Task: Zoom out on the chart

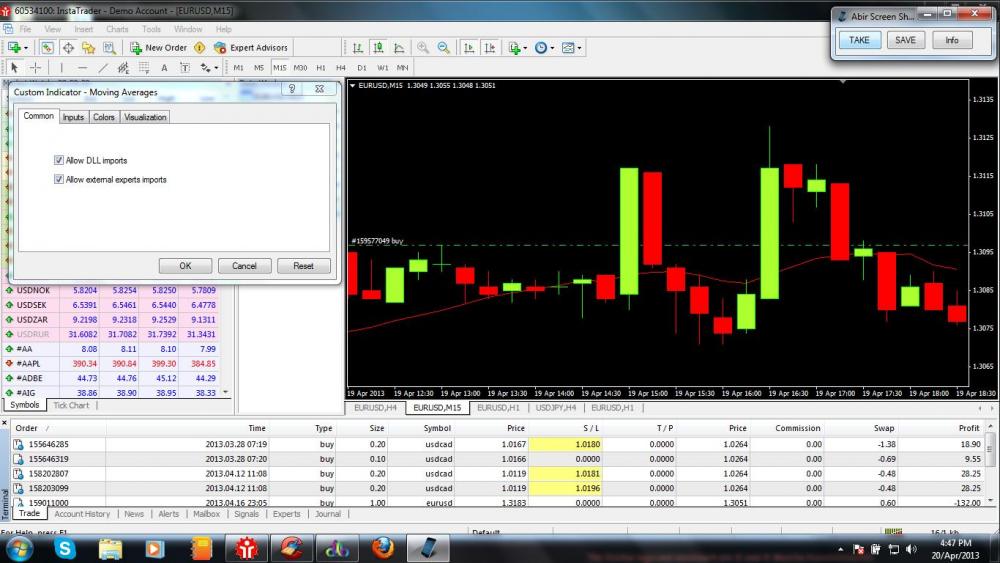Action: 444,48
